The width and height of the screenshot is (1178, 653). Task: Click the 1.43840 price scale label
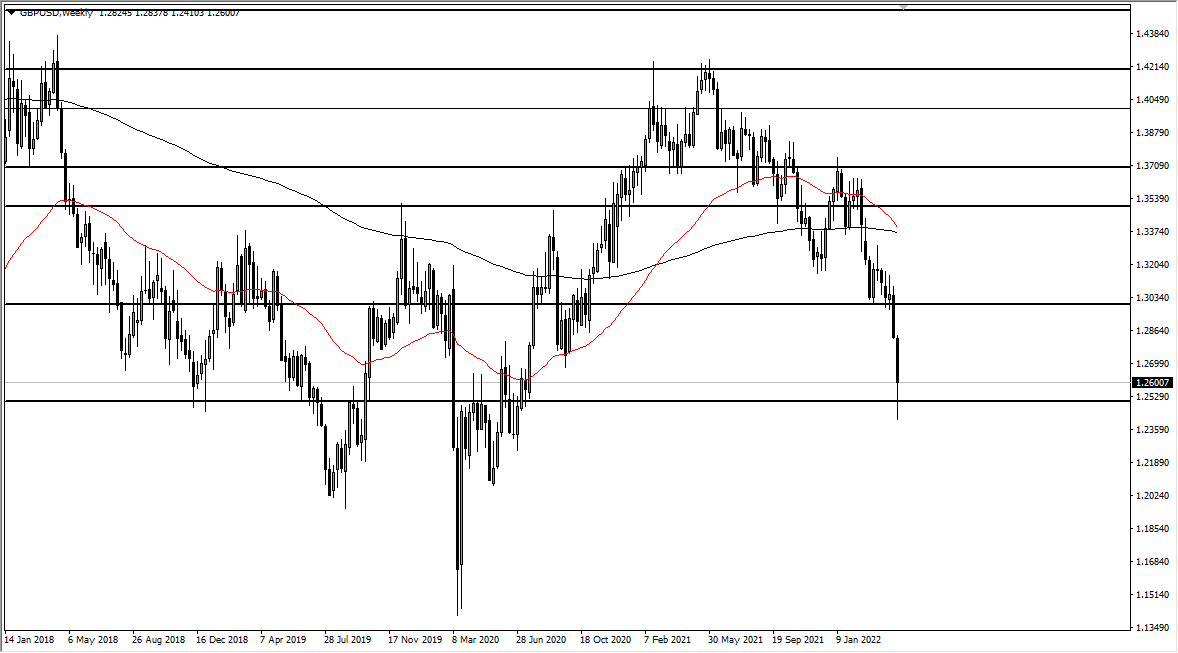(x=1153, y=32)
